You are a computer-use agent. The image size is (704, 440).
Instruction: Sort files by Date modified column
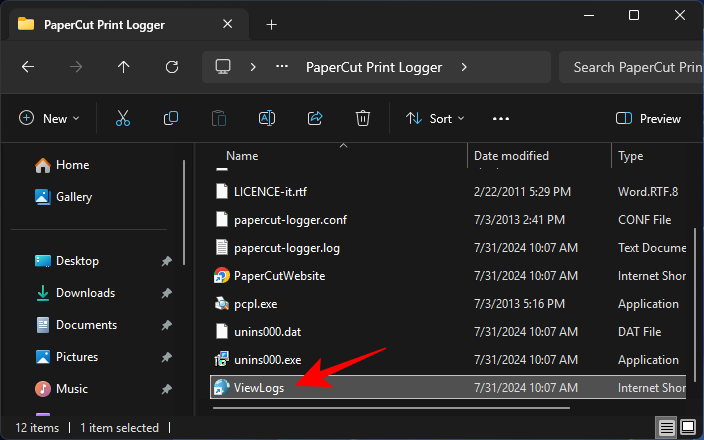(x=511, y=156)
